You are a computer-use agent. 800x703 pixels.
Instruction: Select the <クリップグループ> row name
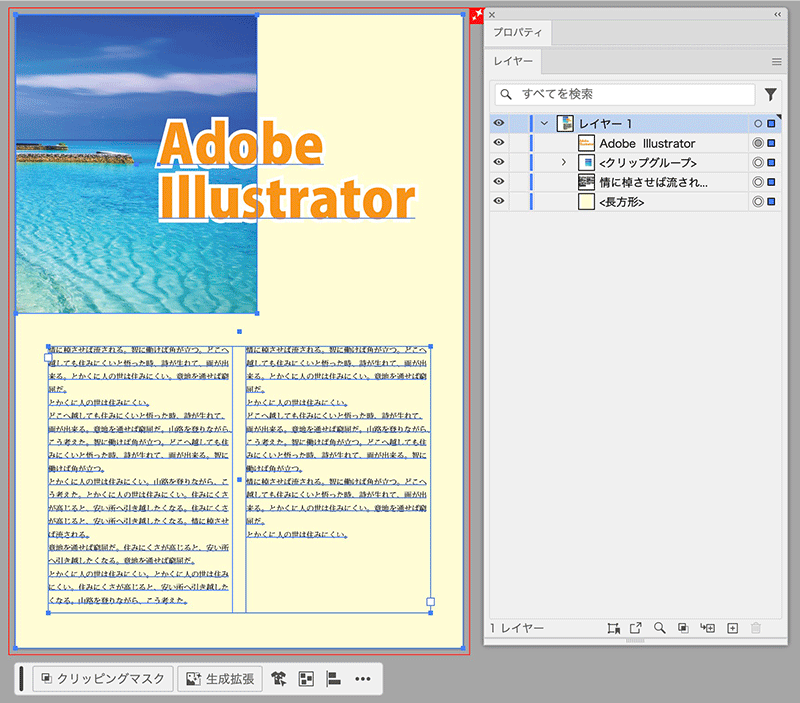648,163
